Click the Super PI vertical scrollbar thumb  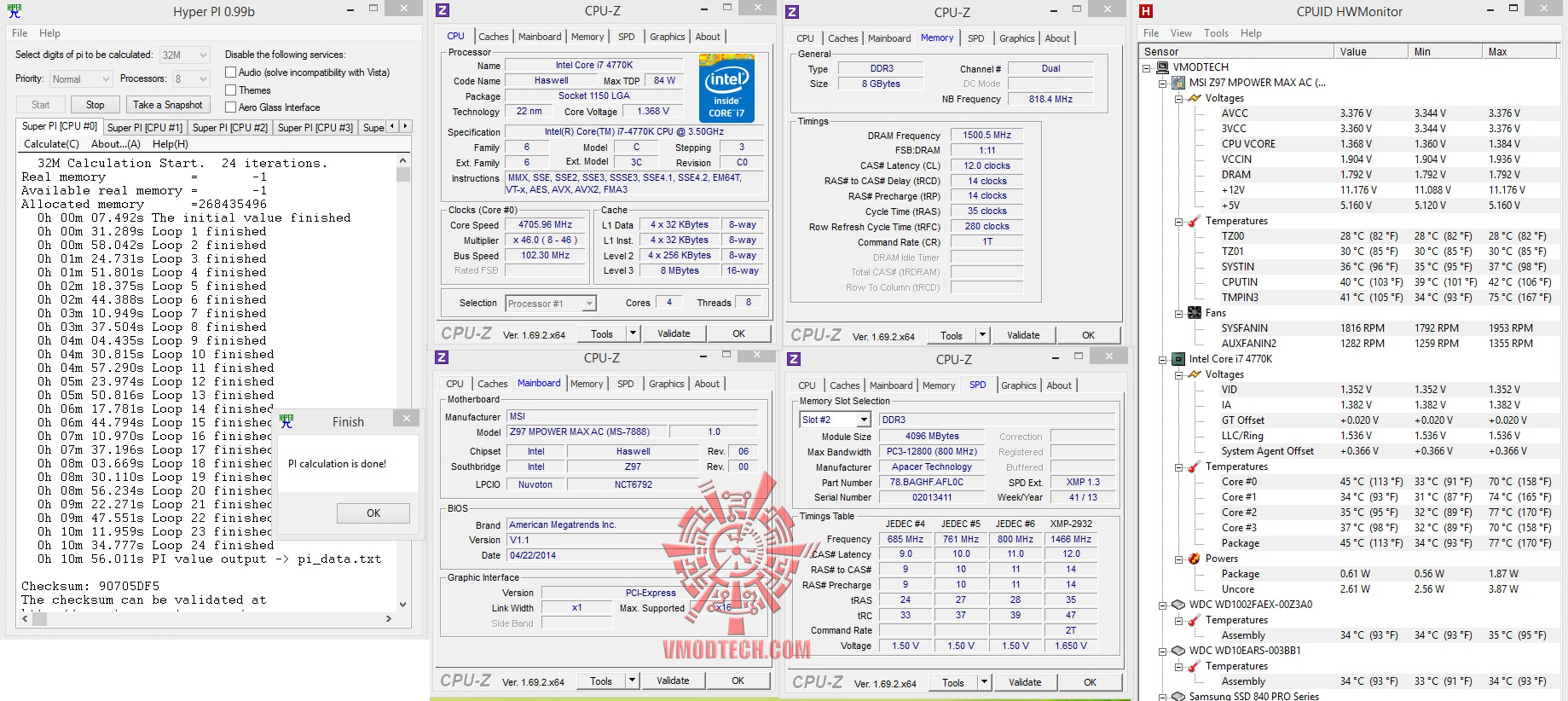(x=403, y=175)
